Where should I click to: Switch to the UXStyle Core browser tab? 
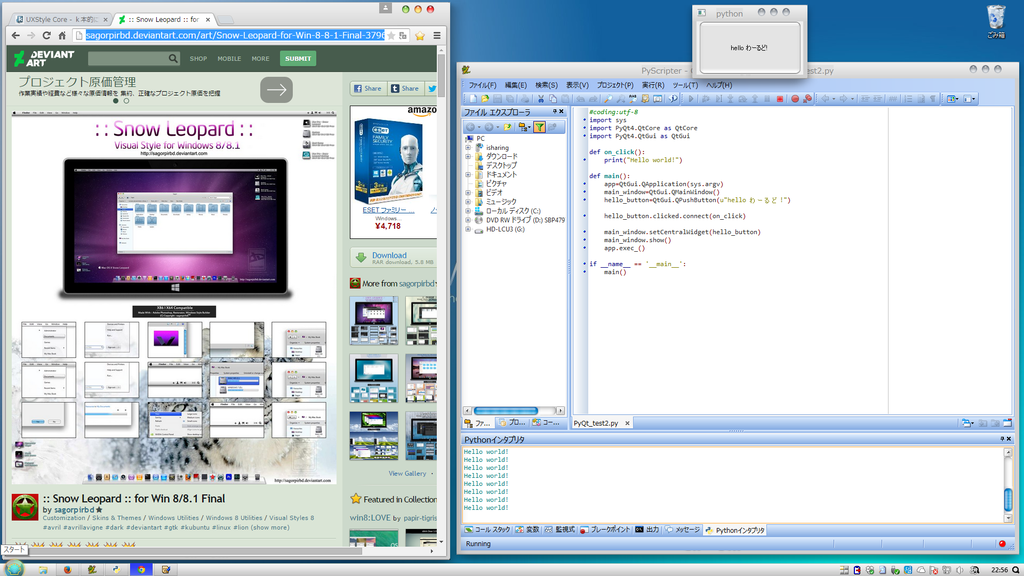pos(60,19)
